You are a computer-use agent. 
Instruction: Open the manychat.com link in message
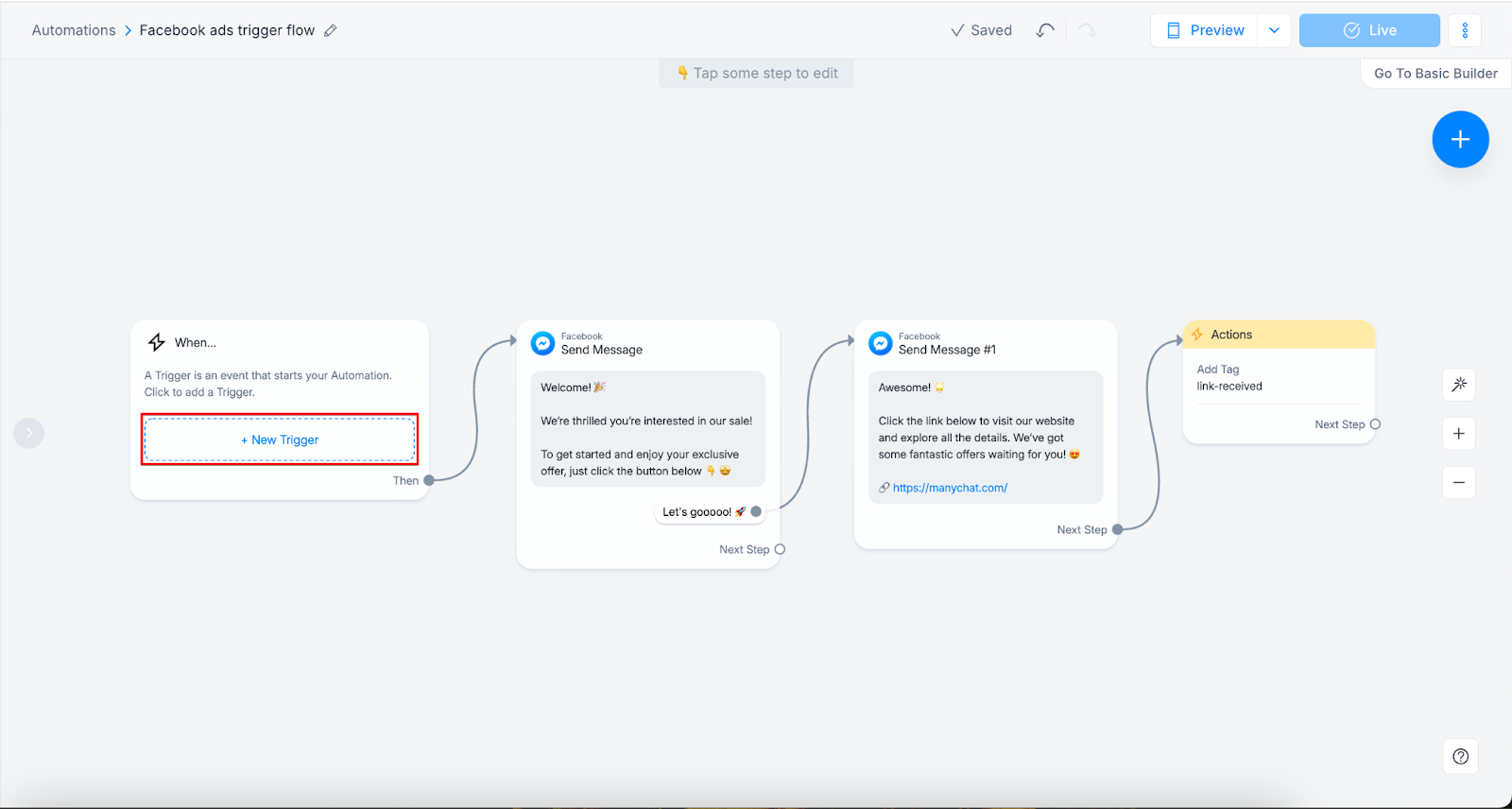click(950, 488)
